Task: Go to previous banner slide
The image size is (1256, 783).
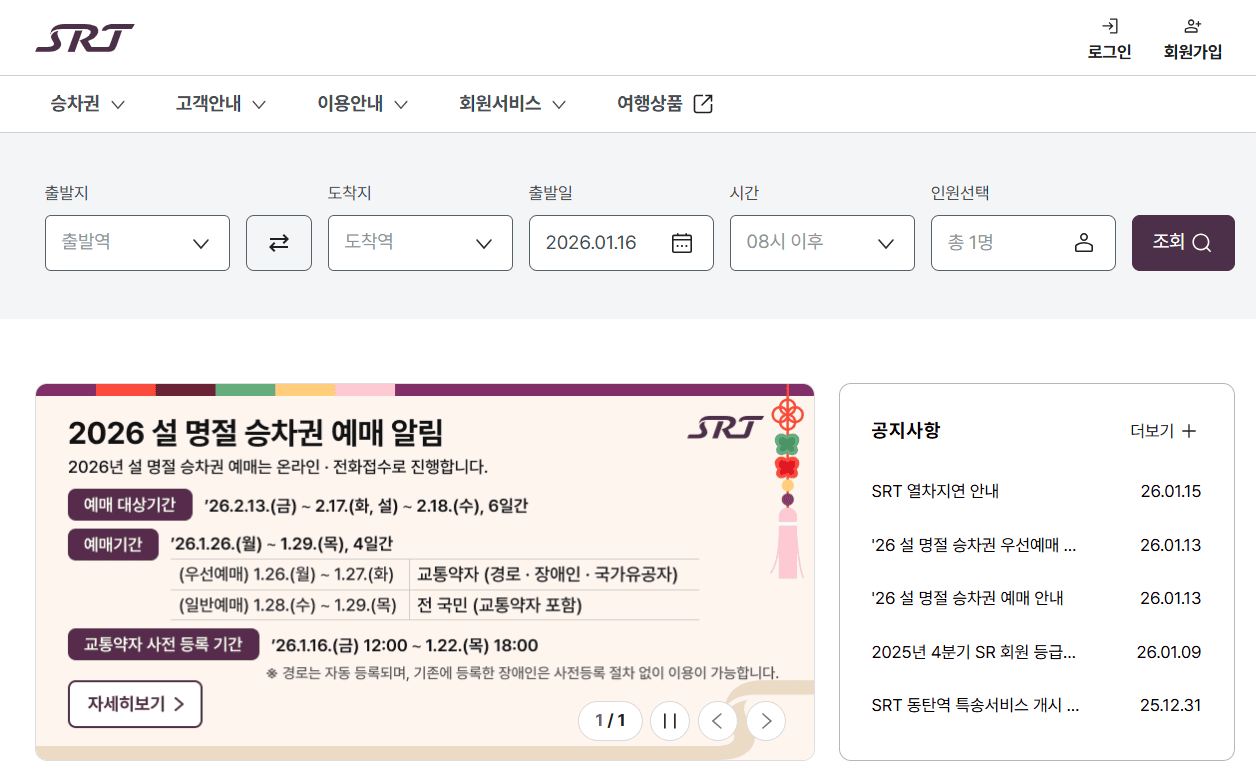Action: 718,721
